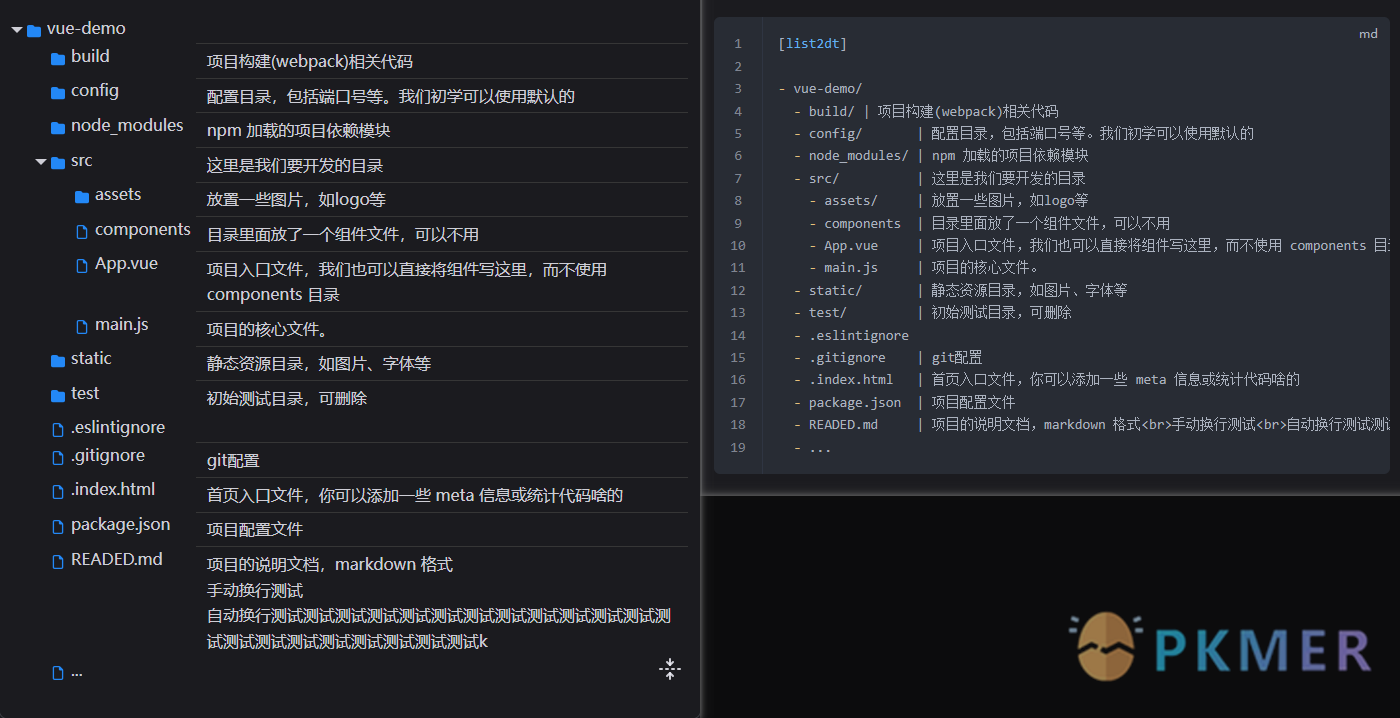Click the src folder icon

click(x=58, y=162)
